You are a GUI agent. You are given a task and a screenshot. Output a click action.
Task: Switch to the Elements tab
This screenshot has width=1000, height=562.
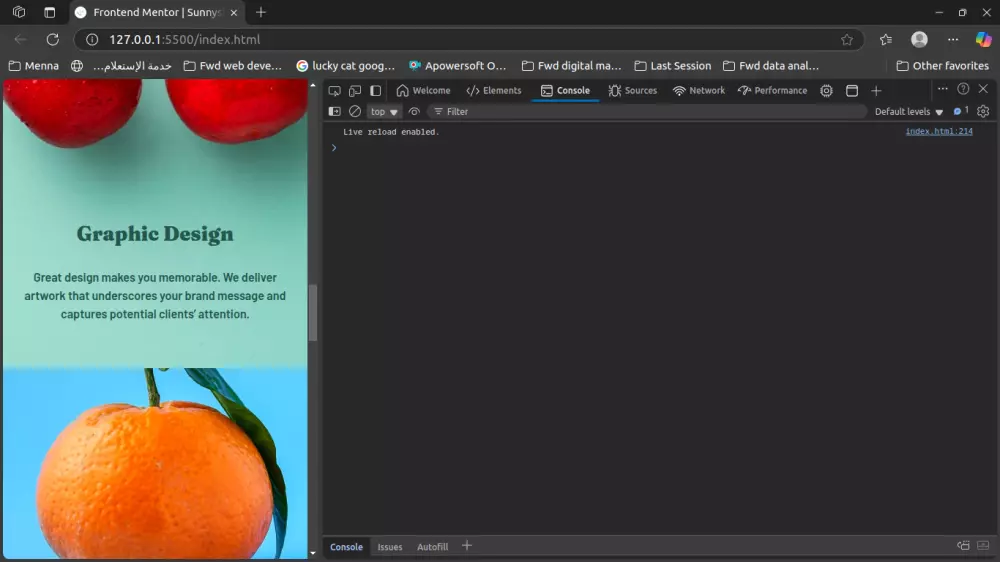click(x=494, y=91)
